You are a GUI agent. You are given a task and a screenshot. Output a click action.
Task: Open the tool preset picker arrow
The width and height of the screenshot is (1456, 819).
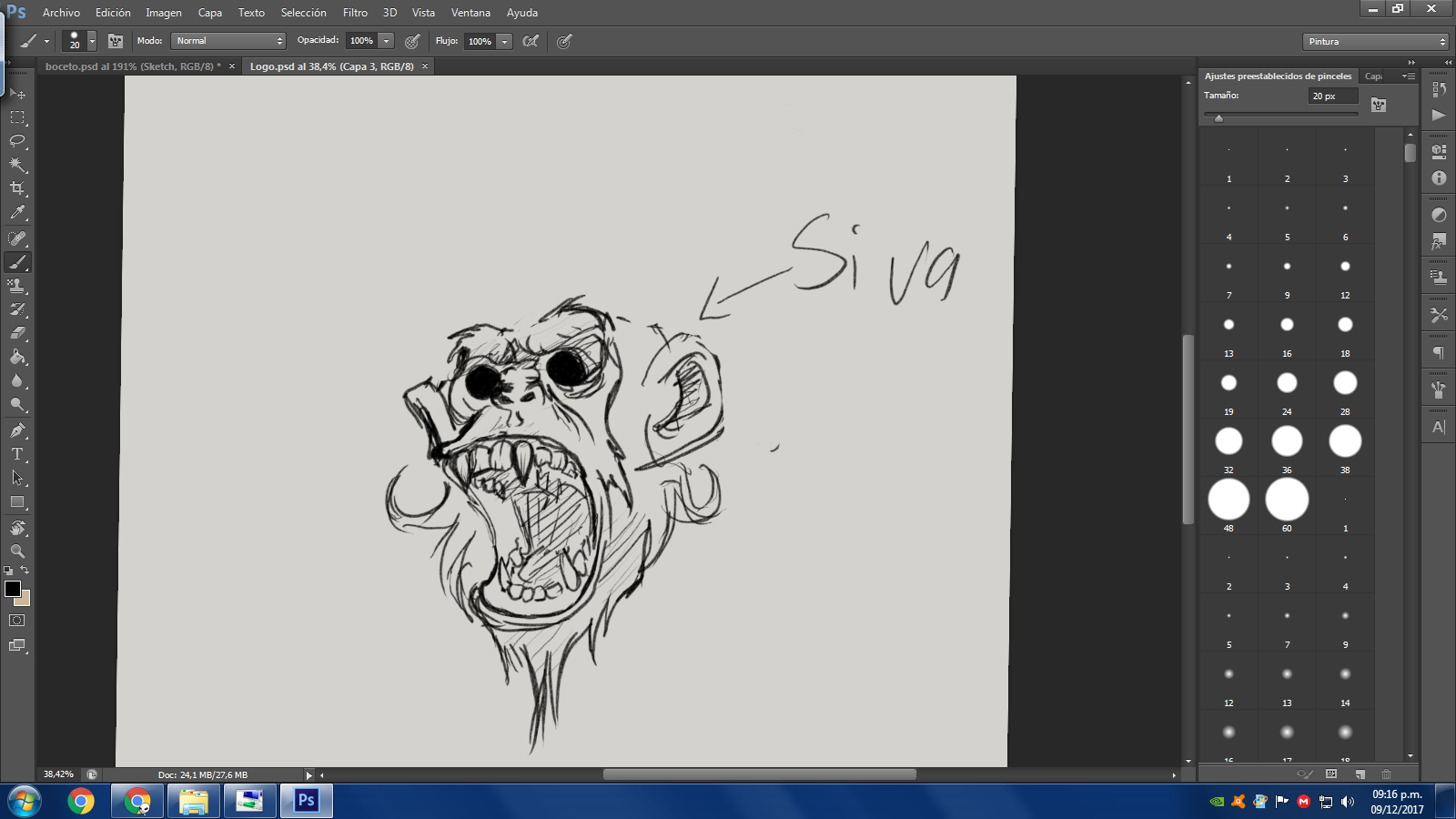[46, 41]
